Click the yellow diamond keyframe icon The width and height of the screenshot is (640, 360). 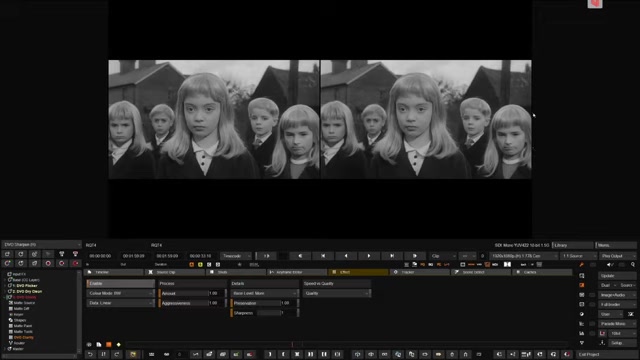pyautogui.click(x=118, y=344)
